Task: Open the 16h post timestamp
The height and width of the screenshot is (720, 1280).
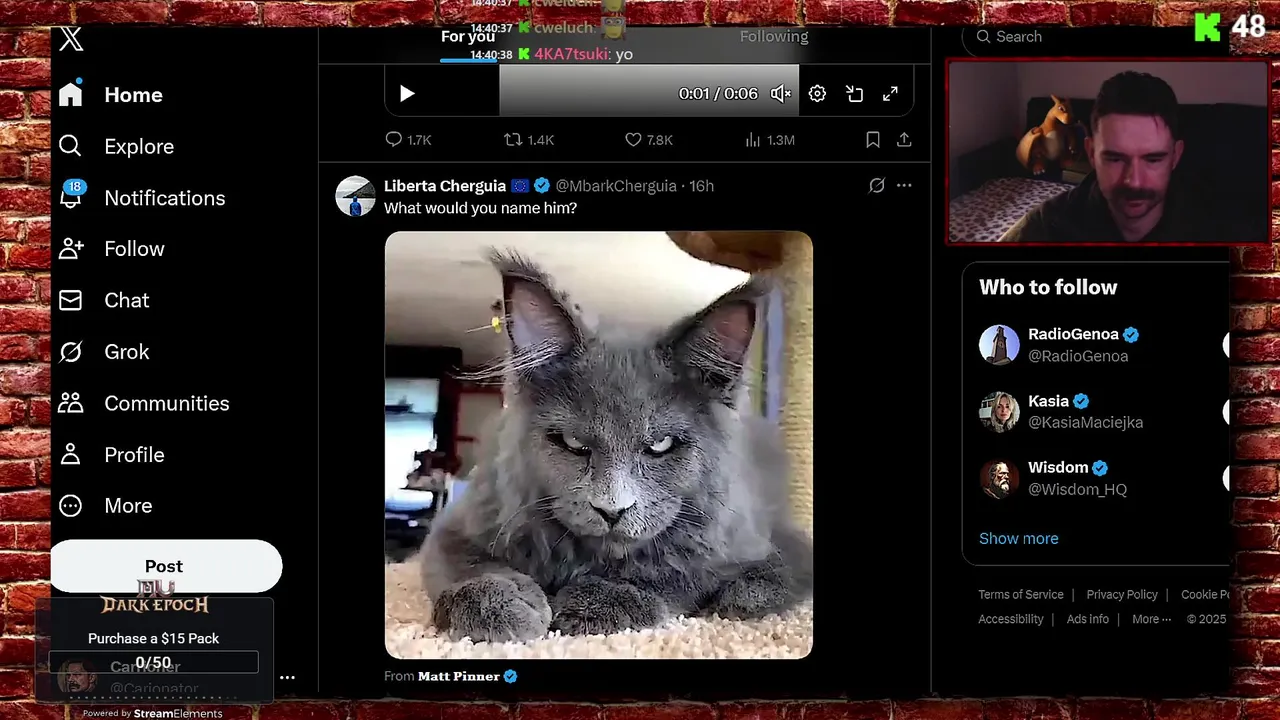Action: point(702,186)
